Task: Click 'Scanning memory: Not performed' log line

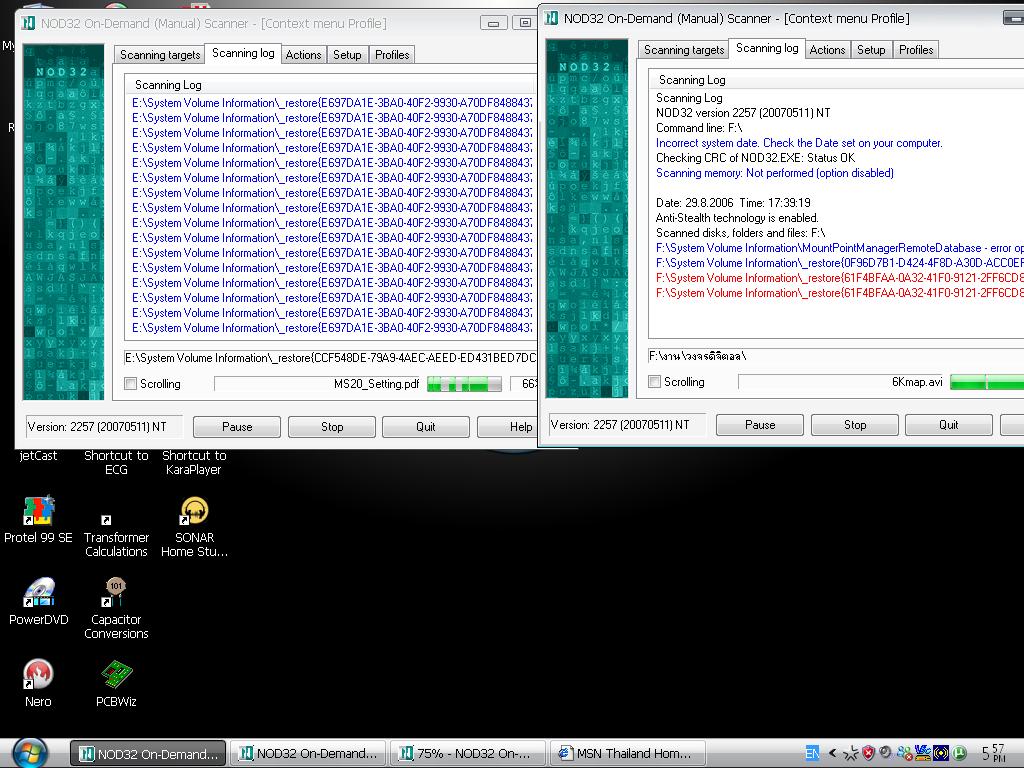Action: tap(775, 173)
